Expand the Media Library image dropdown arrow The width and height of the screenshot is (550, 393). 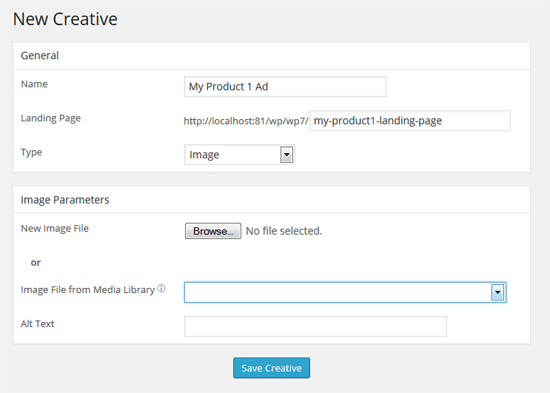coord(497,292)
